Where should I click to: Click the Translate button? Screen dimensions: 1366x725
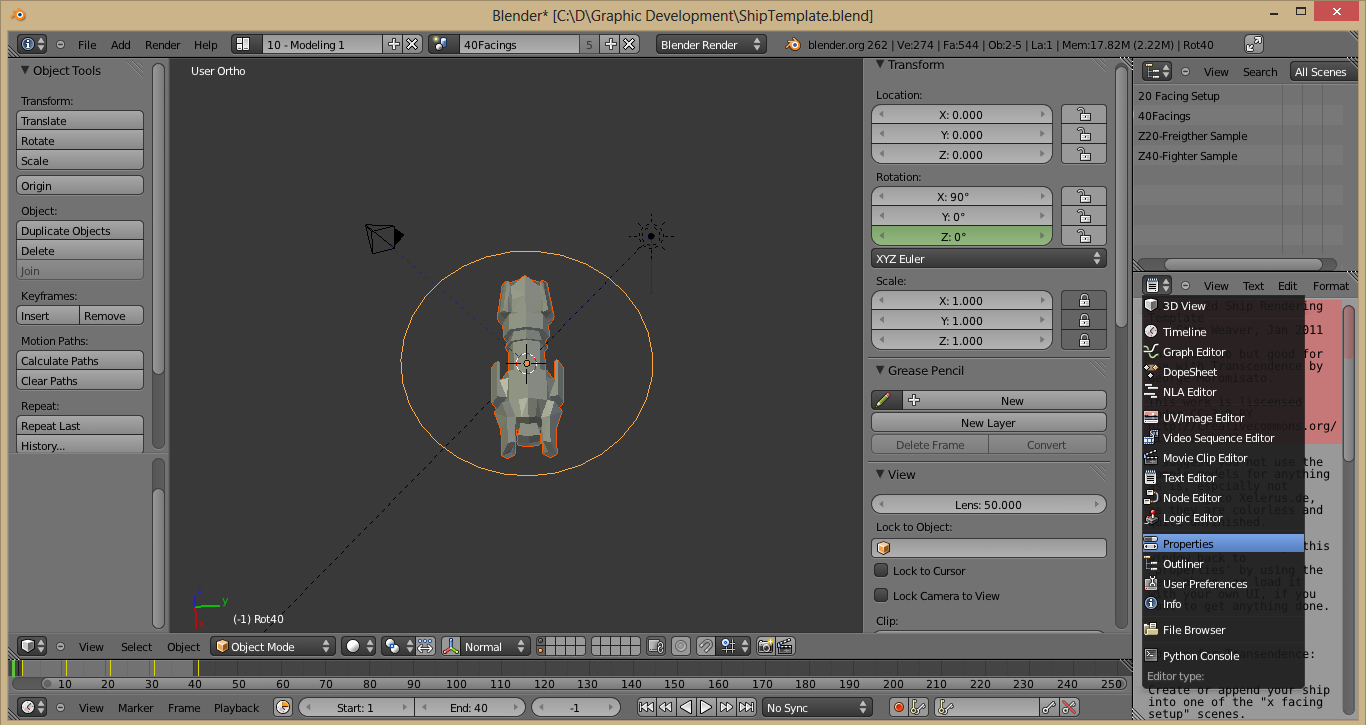(80, 120)
